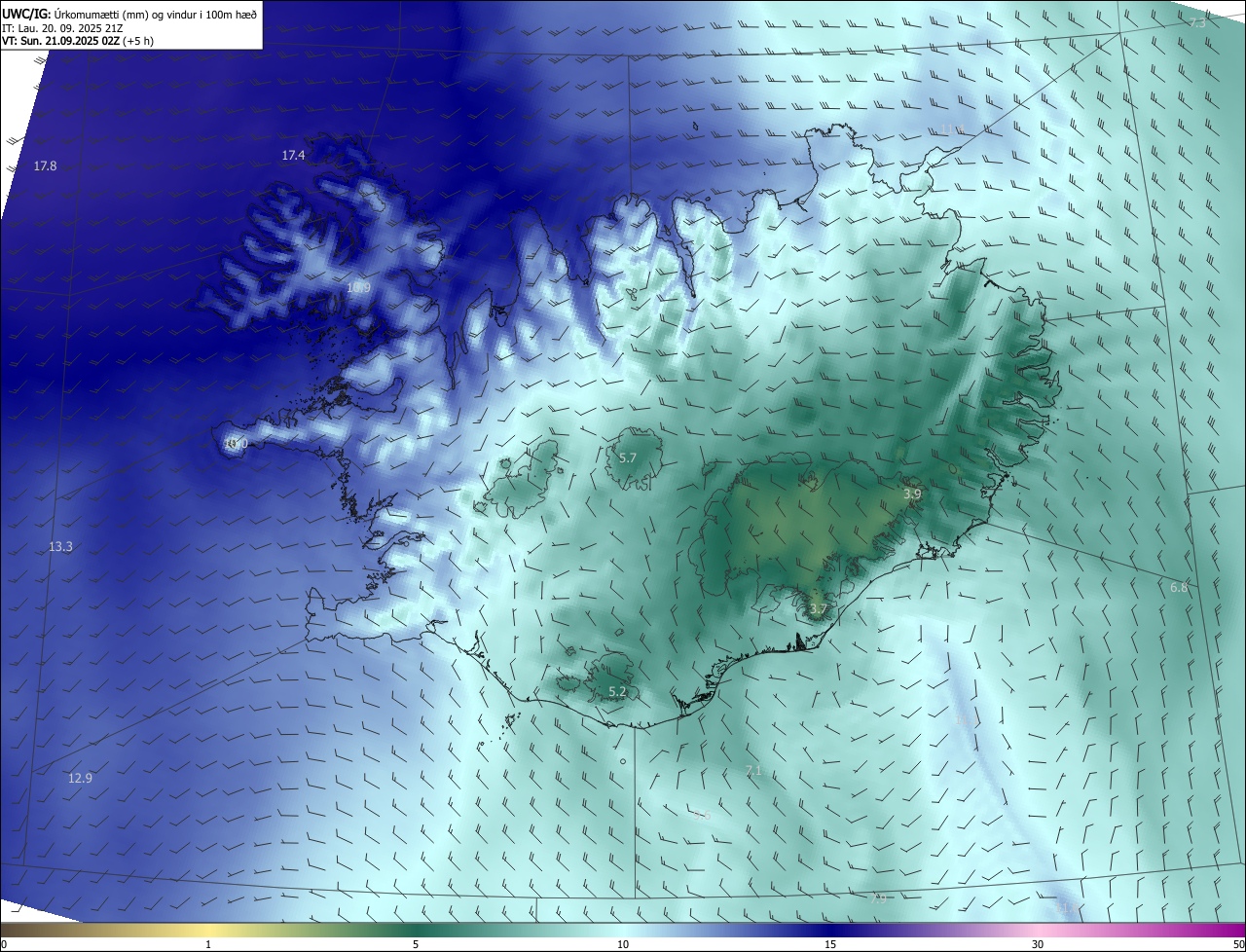Click the 12.9 value label
The image size is (1246, 952).
80,778
